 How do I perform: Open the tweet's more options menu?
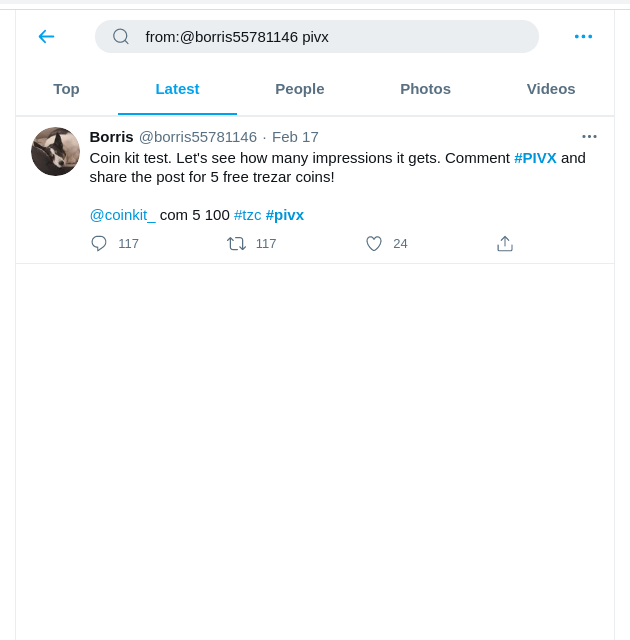[589, 137]
